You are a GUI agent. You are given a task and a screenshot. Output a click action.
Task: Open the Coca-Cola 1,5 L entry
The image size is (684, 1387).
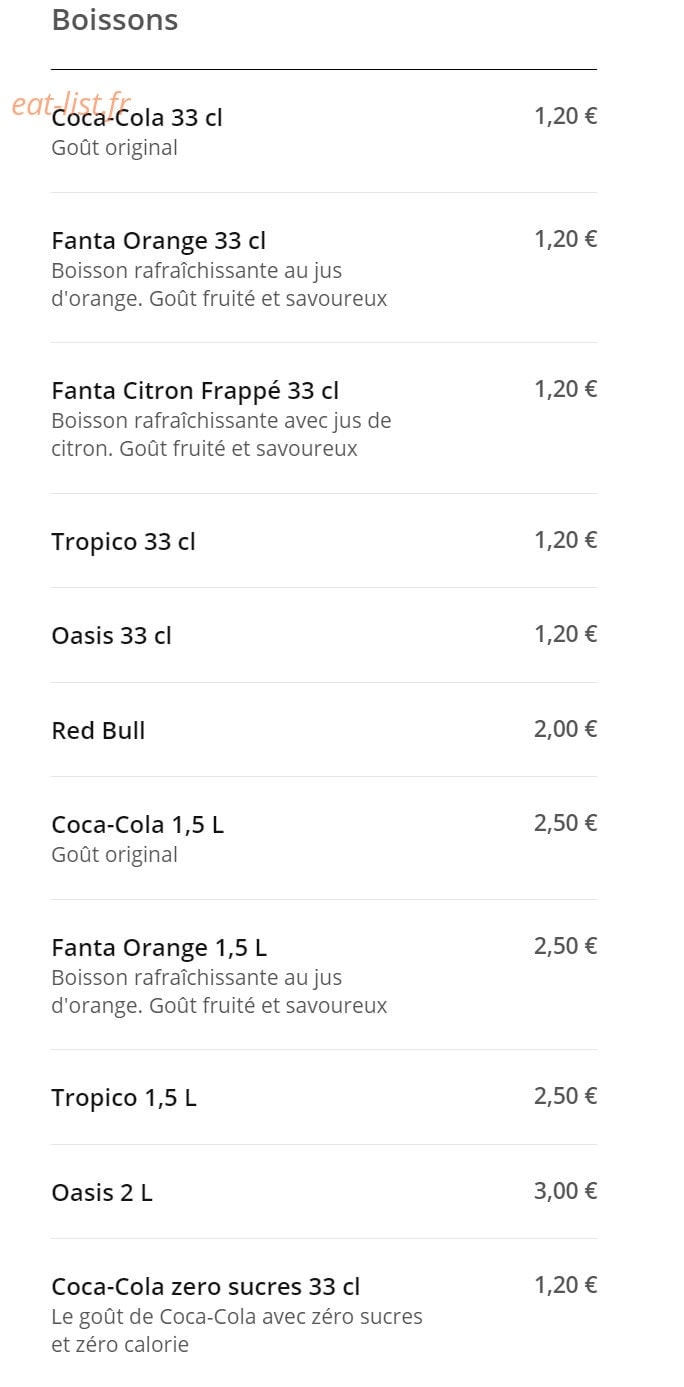point(324,838)
